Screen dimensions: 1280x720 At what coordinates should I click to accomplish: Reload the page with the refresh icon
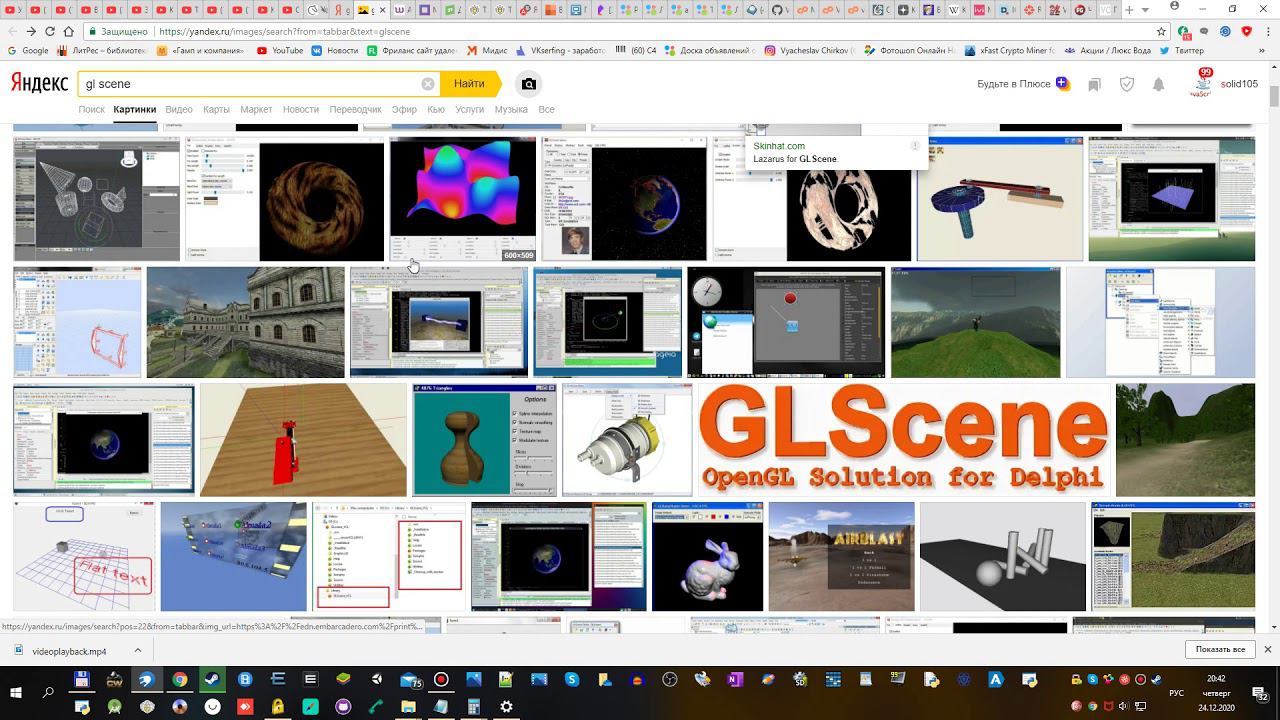pyautogui.click(x=49, y=31)
